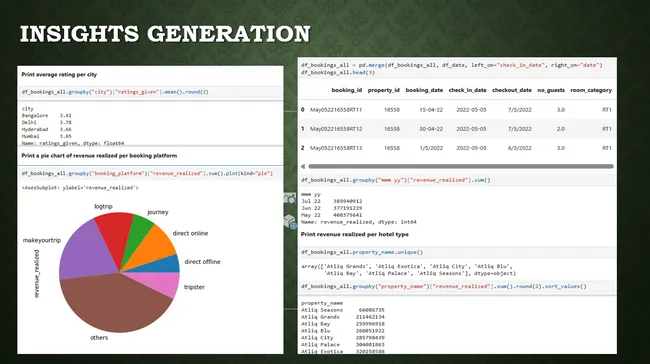This screenshot has width=650, height=364.
Task: Click the horizontal scrollbar under the bookings table
Action: pos(461,166)
